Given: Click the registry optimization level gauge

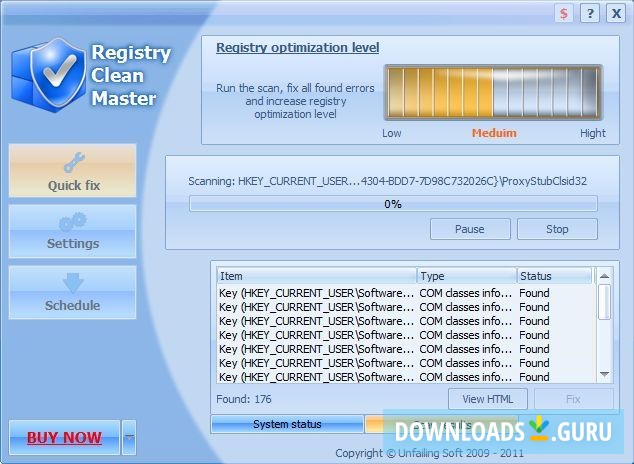Looking at the screenshot, I should point(493,93).
